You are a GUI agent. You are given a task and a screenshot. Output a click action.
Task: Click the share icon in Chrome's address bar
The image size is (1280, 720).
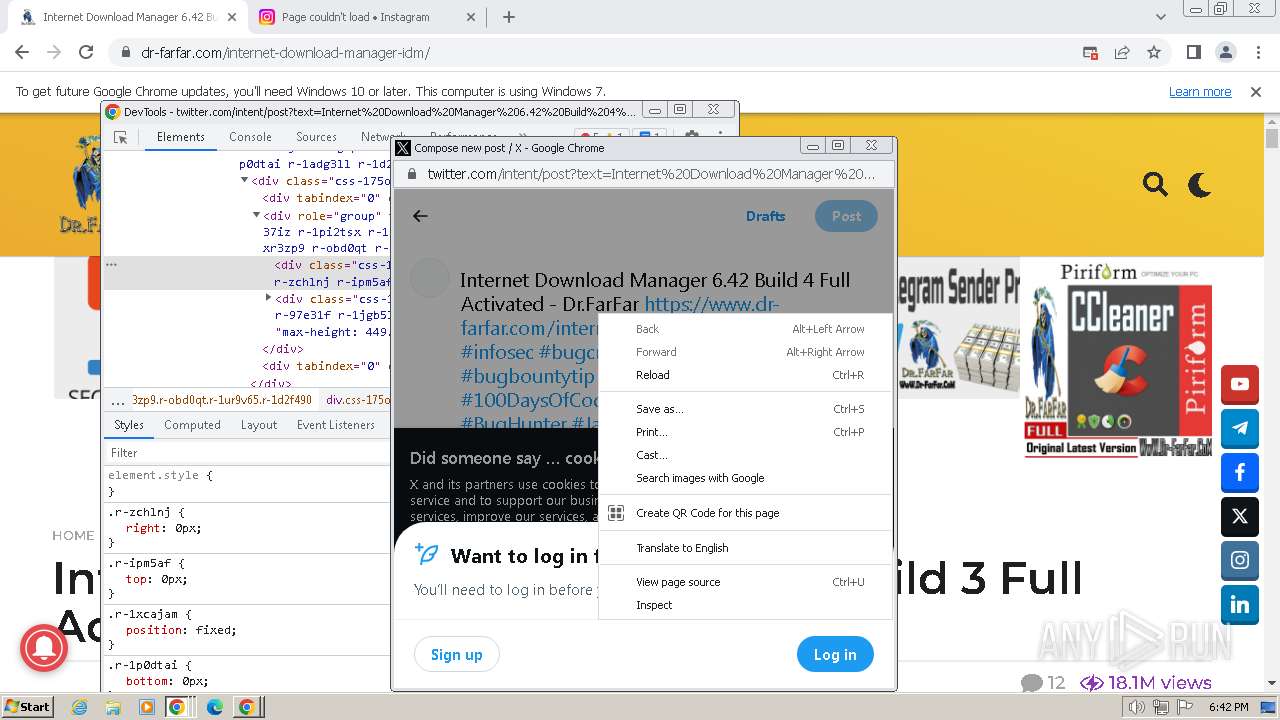tap(1122, 52)
